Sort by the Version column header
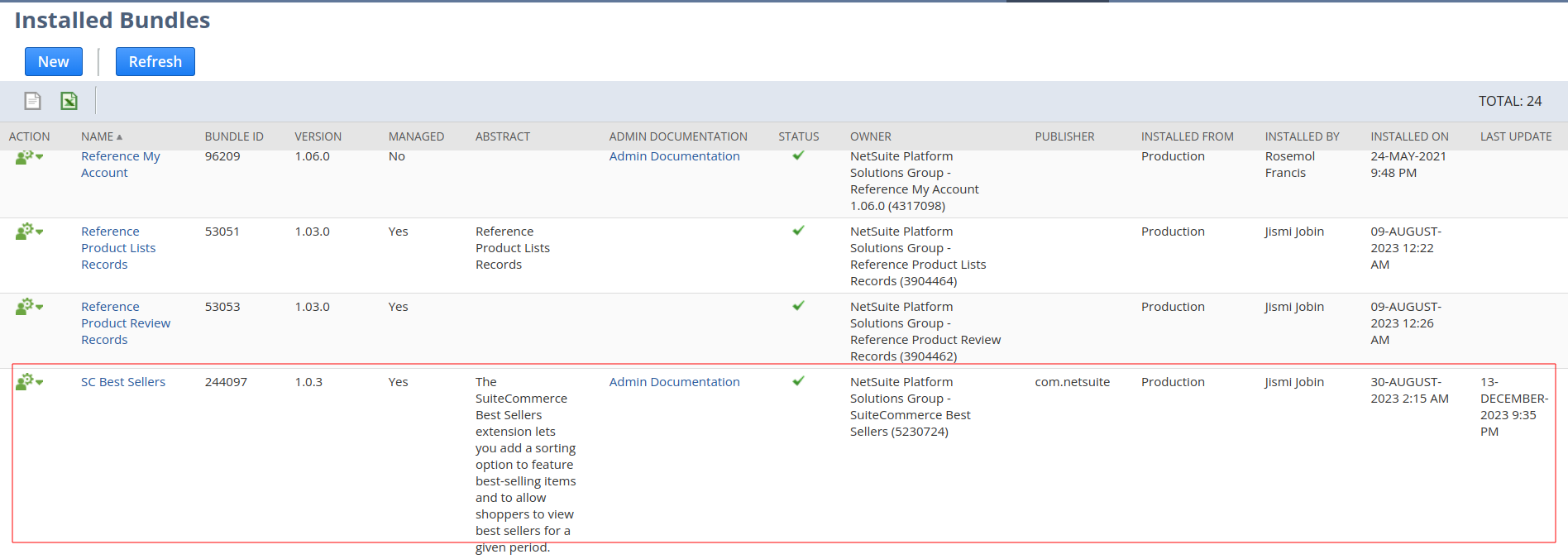This screenshot has height=559, width=1568. 318,136
